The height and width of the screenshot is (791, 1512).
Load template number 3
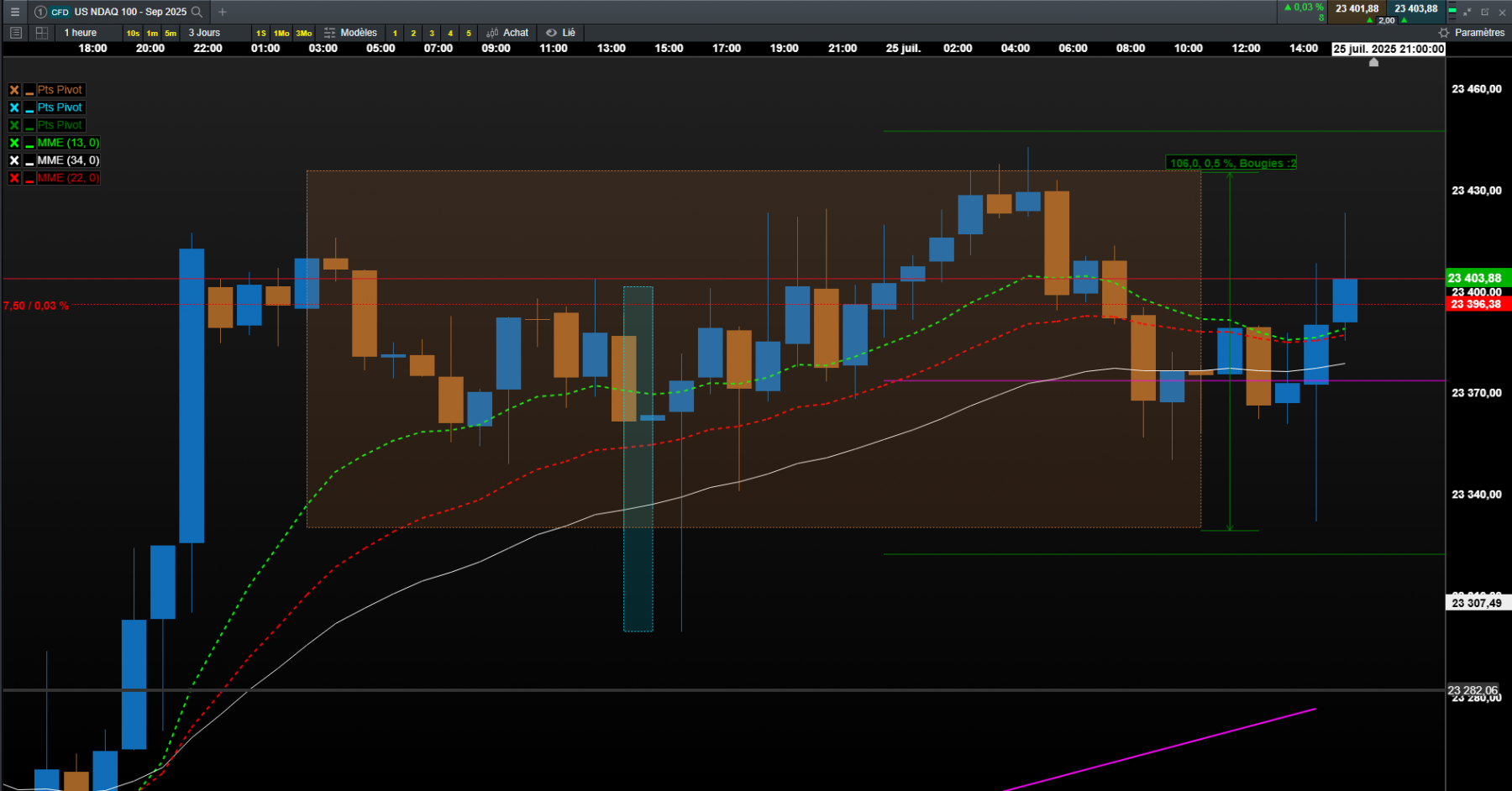coord(432,34)
